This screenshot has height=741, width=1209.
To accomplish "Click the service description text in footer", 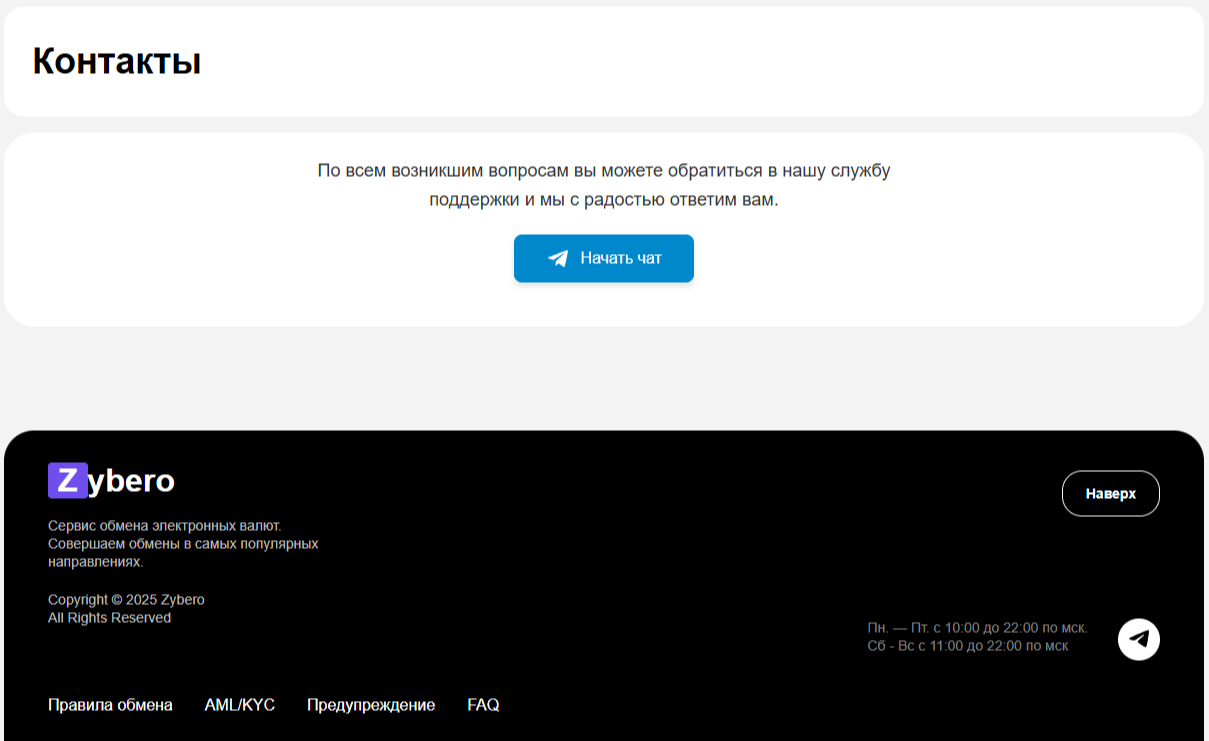I will pyautogui.click(x=183, y=543).
